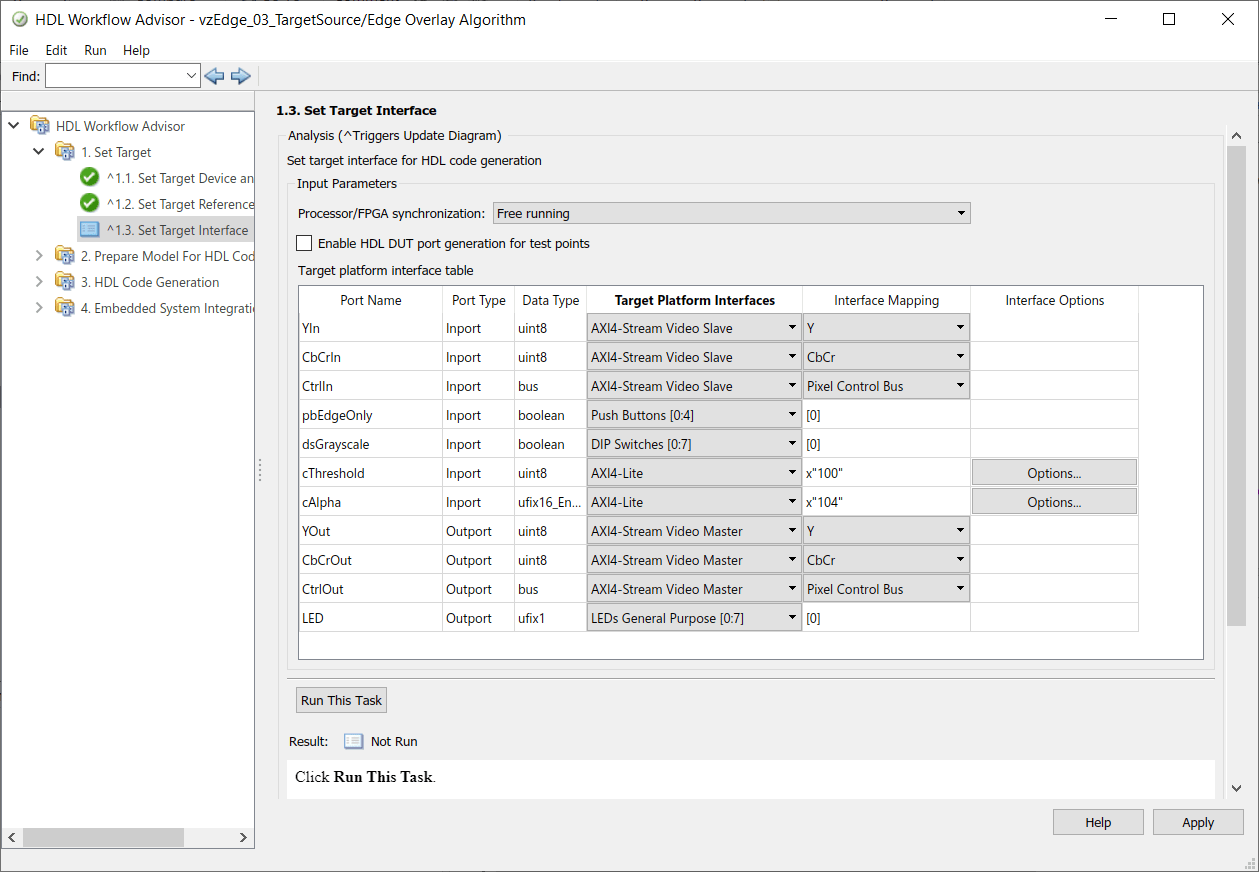Click Options button for cThreshold row
The width and height of the screenshot is (1259, 872).
[x=1054, y=473]
